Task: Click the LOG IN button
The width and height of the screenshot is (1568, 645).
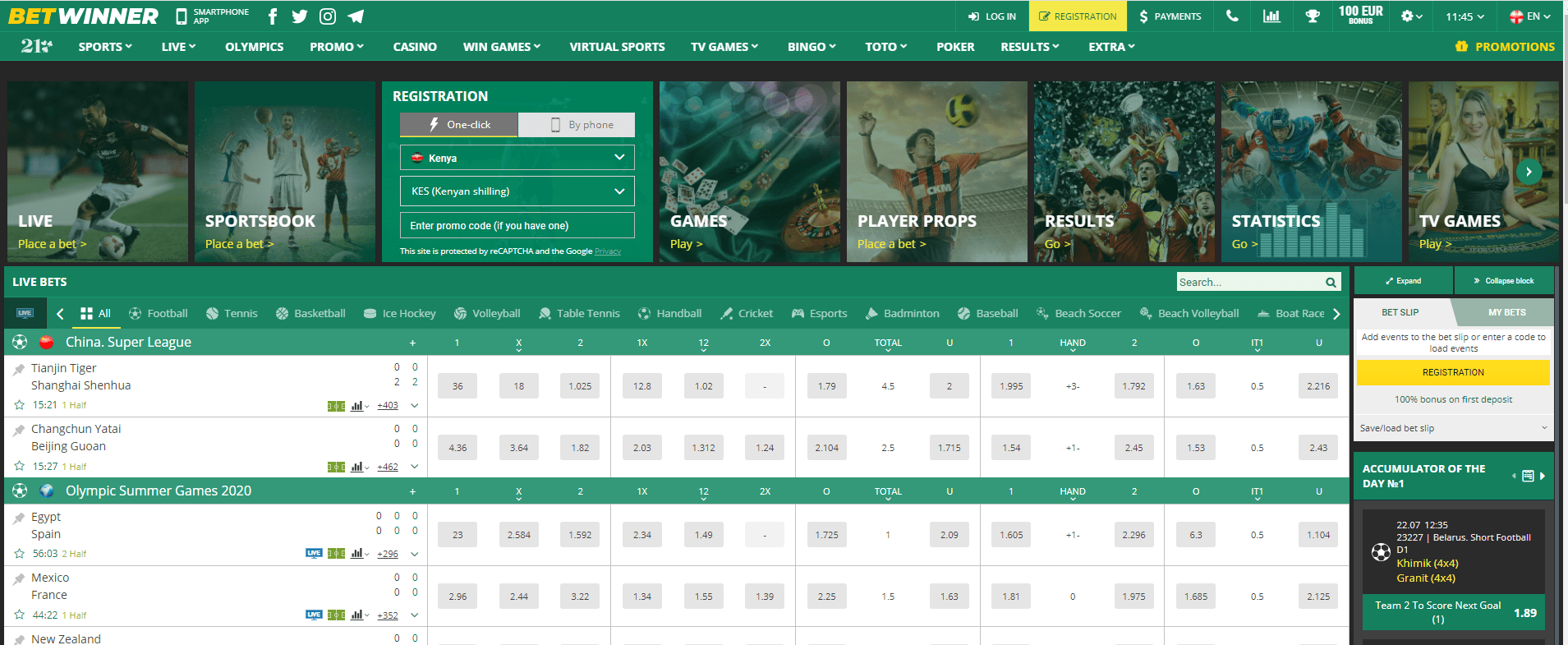Action: [x=992, y=16]
